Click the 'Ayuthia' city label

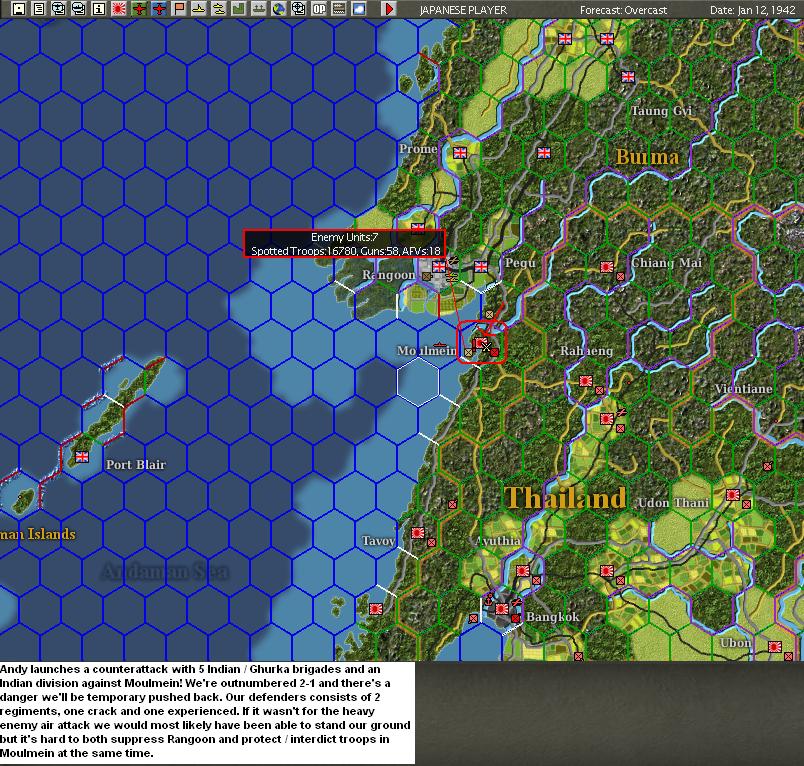tap(497, 541)
